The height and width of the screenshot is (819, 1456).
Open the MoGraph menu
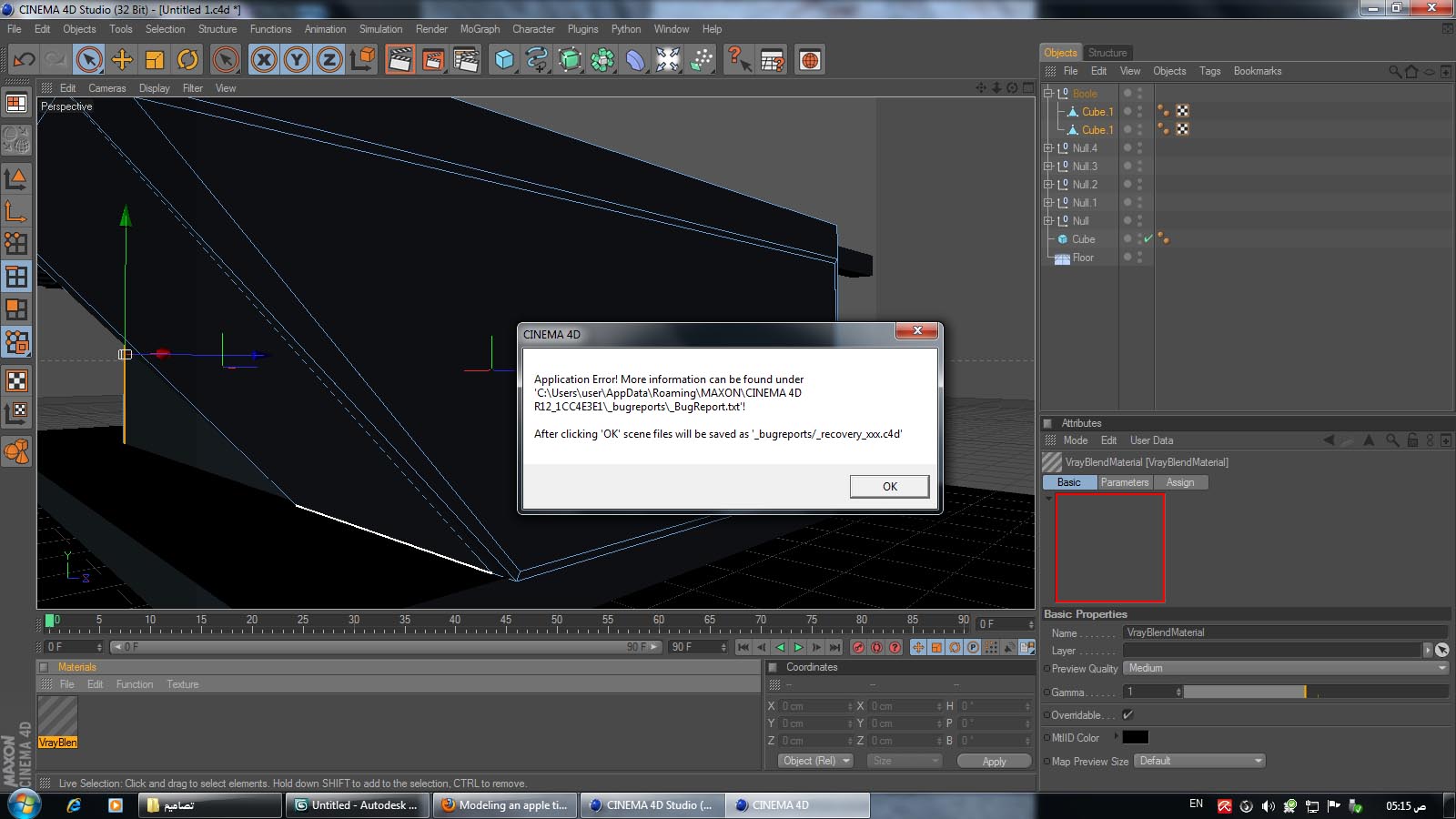click(480, 29)
